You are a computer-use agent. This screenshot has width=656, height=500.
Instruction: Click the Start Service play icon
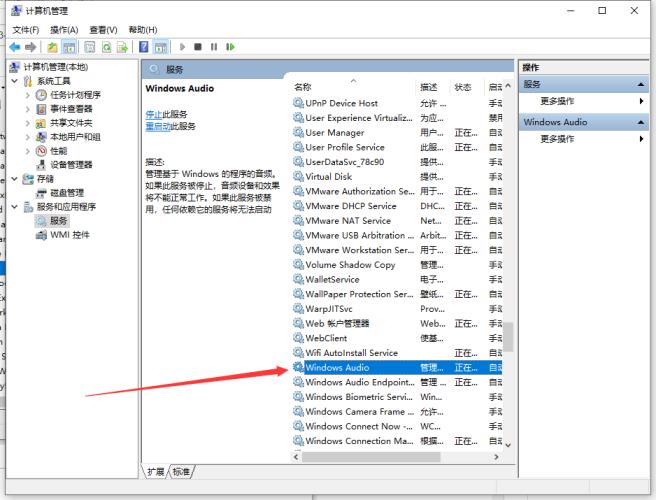click(x=183, y=47)
